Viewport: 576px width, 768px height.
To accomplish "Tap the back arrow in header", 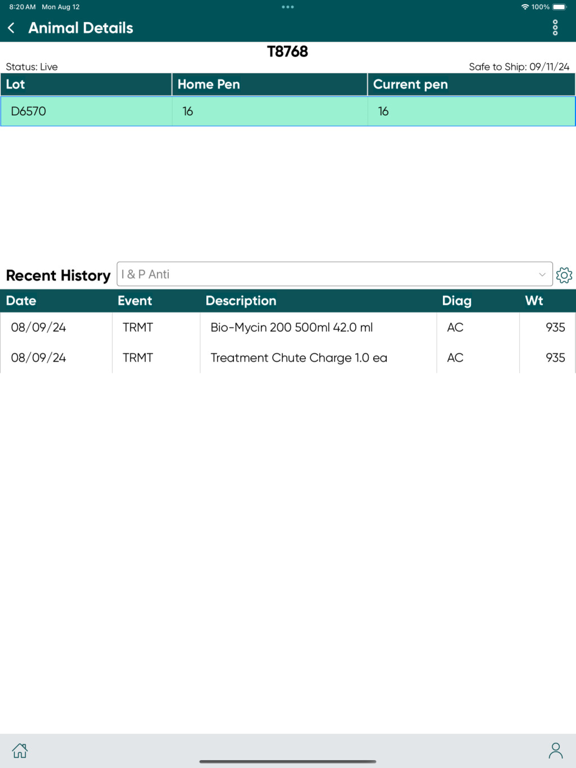I will click(x=12, y=28).
